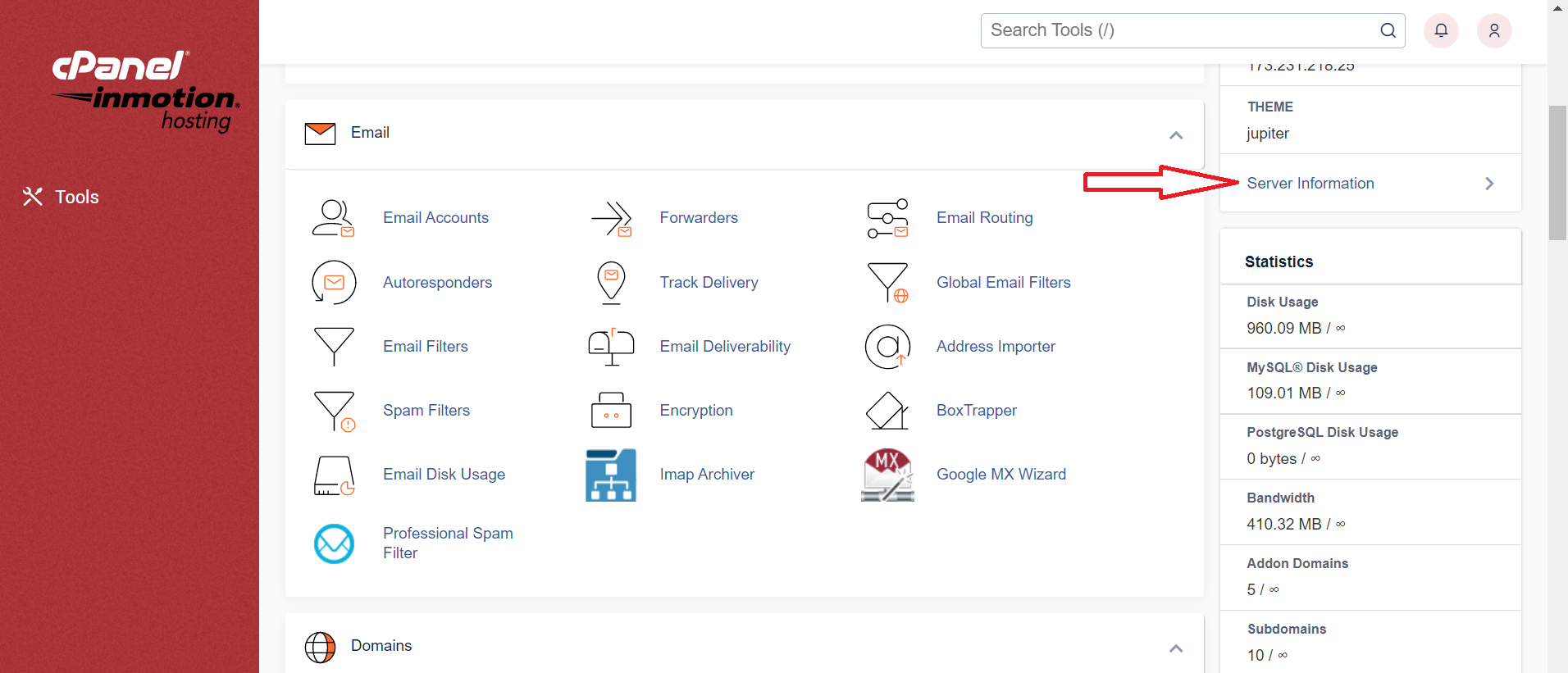Click the BoxTrapper icon
Image resolution: width=1568 pixels, height=673 pixels.
point(887,411)
